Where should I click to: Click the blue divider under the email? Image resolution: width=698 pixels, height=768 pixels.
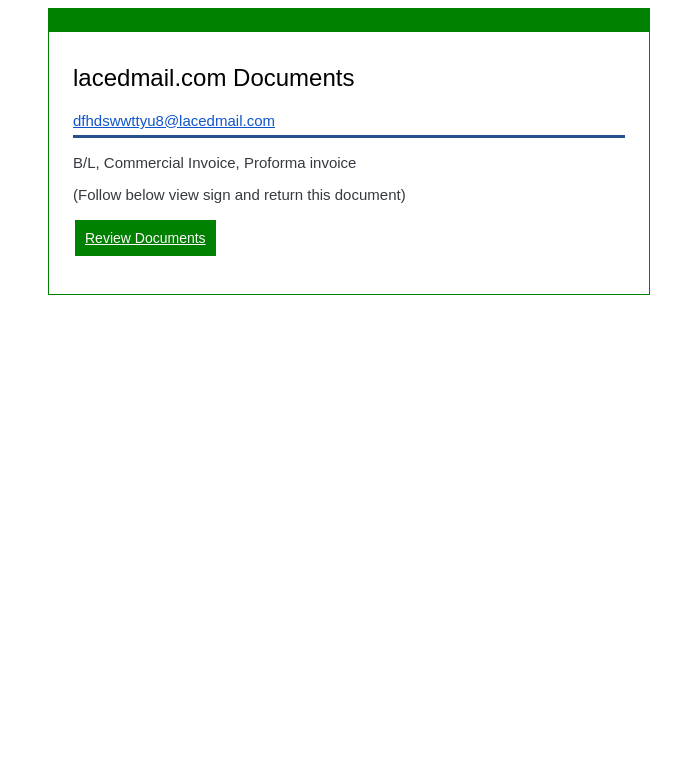click(349, 137)
